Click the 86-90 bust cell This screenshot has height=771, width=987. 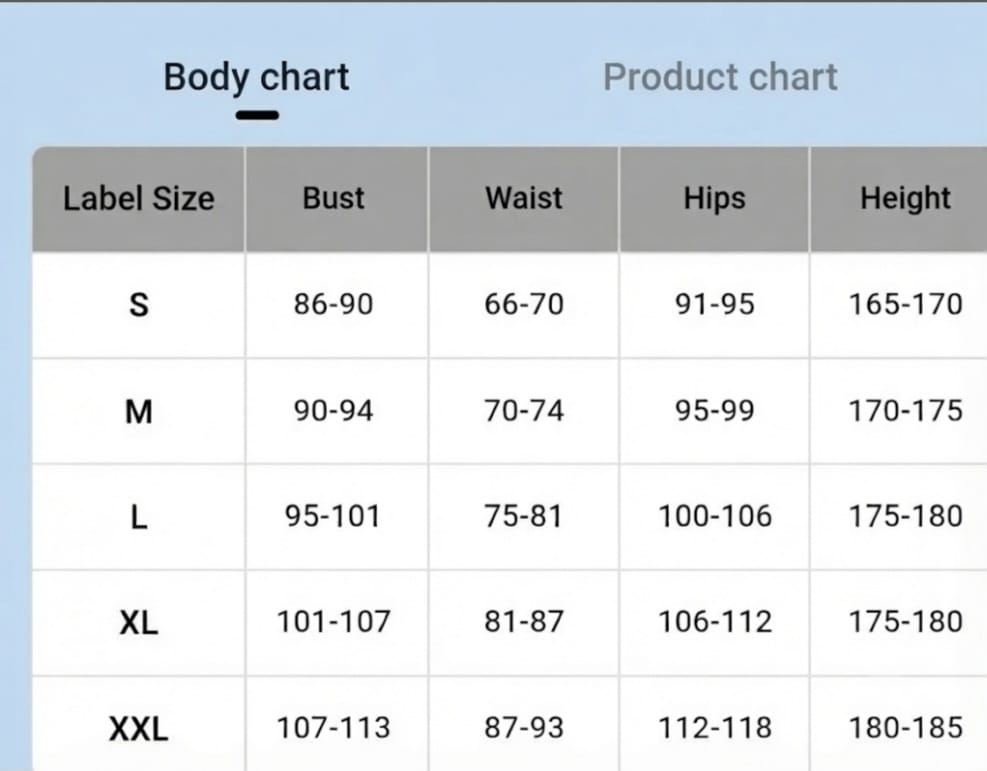(x=334, y=305)
